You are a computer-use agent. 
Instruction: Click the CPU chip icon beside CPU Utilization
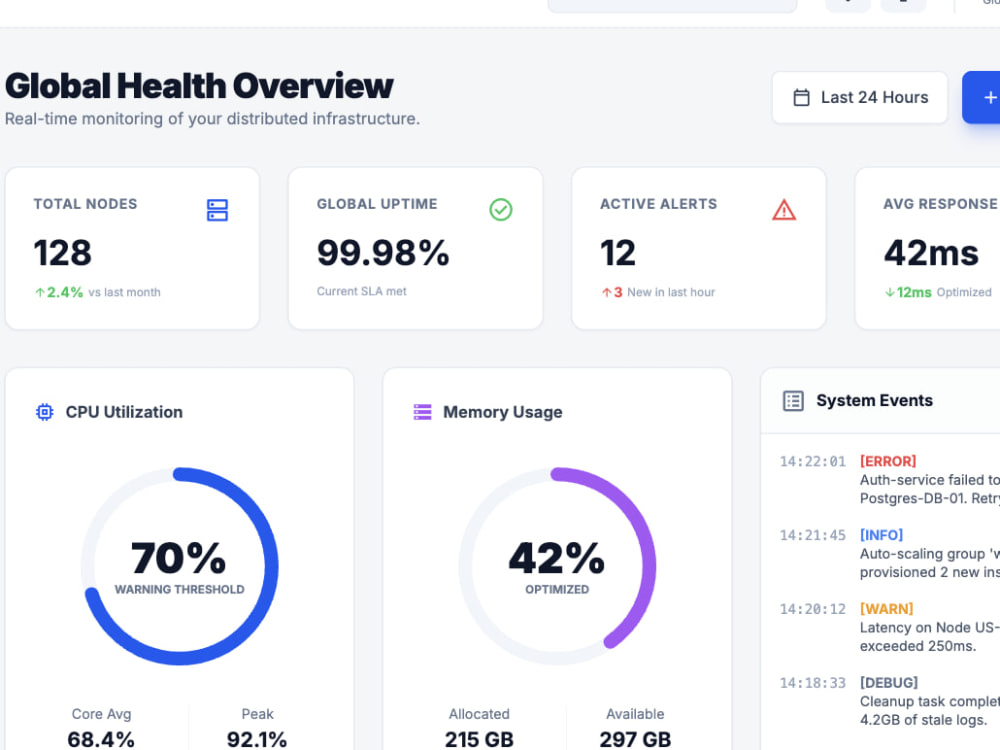tap(45, 412)
